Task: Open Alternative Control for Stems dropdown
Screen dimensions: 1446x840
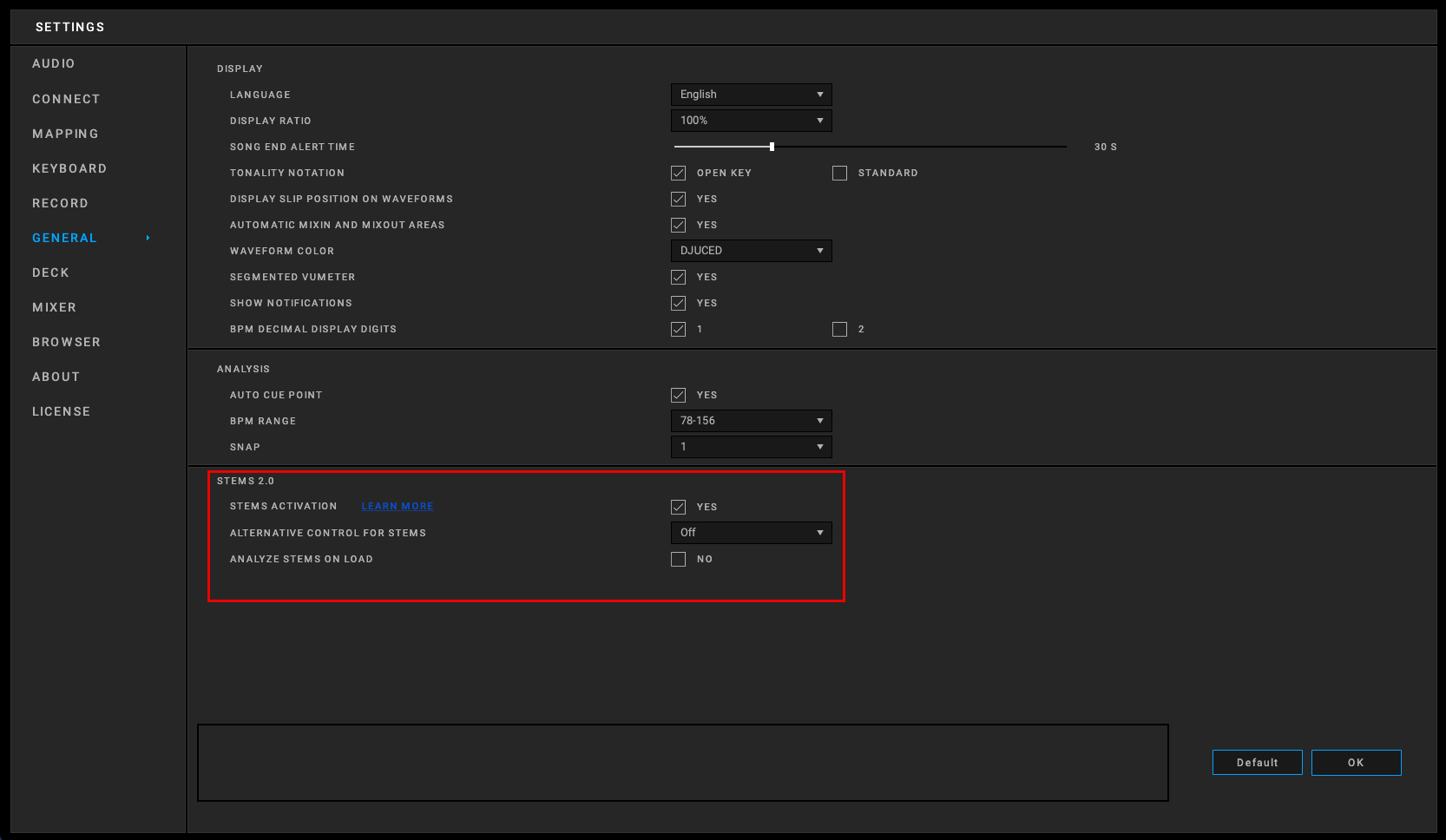Action: pos(751,533)
